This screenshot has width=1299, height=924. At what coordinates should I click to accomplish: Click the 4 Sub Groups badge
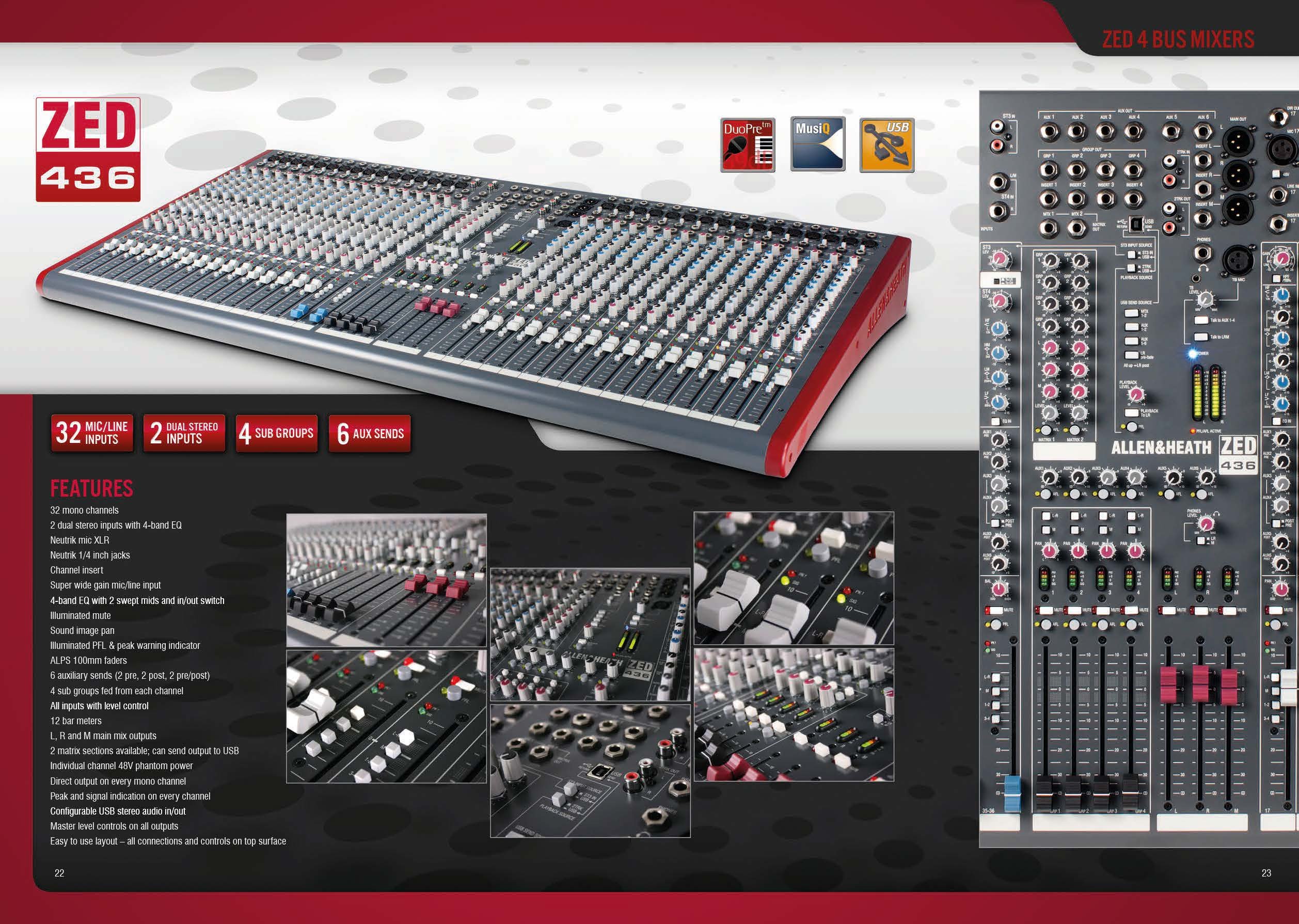coord(277,433)
